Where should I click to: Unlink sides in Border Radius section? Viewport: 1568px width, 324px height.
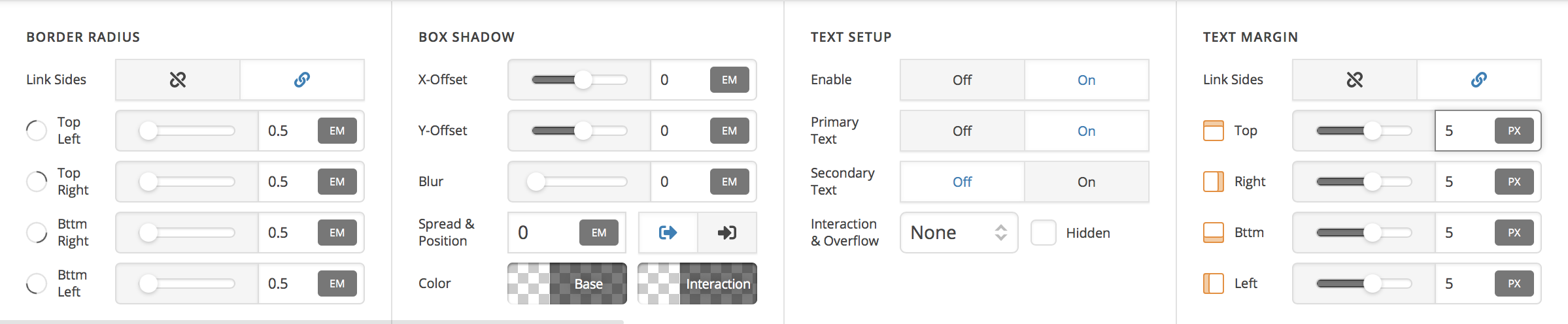[178, 80]
